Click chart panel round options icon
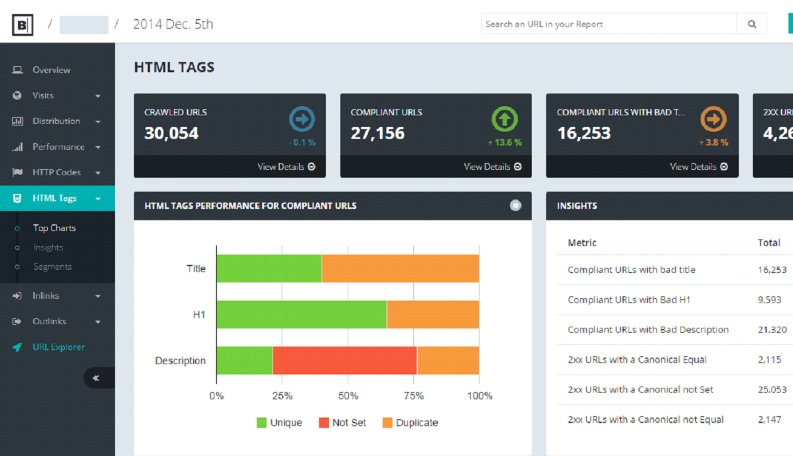Viewport: 793px width, 456px height. tap(515, 205)
